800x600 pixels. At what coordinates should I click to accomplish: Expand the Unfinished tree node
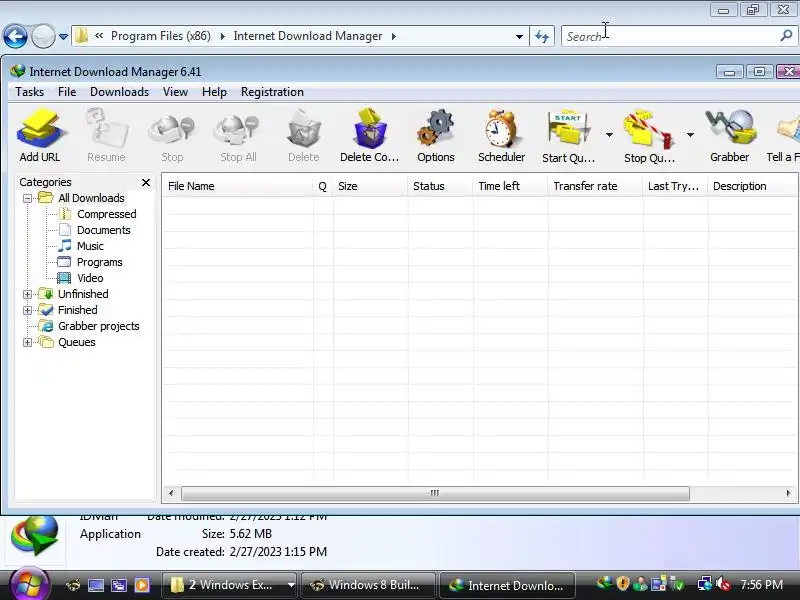point(28,294)
